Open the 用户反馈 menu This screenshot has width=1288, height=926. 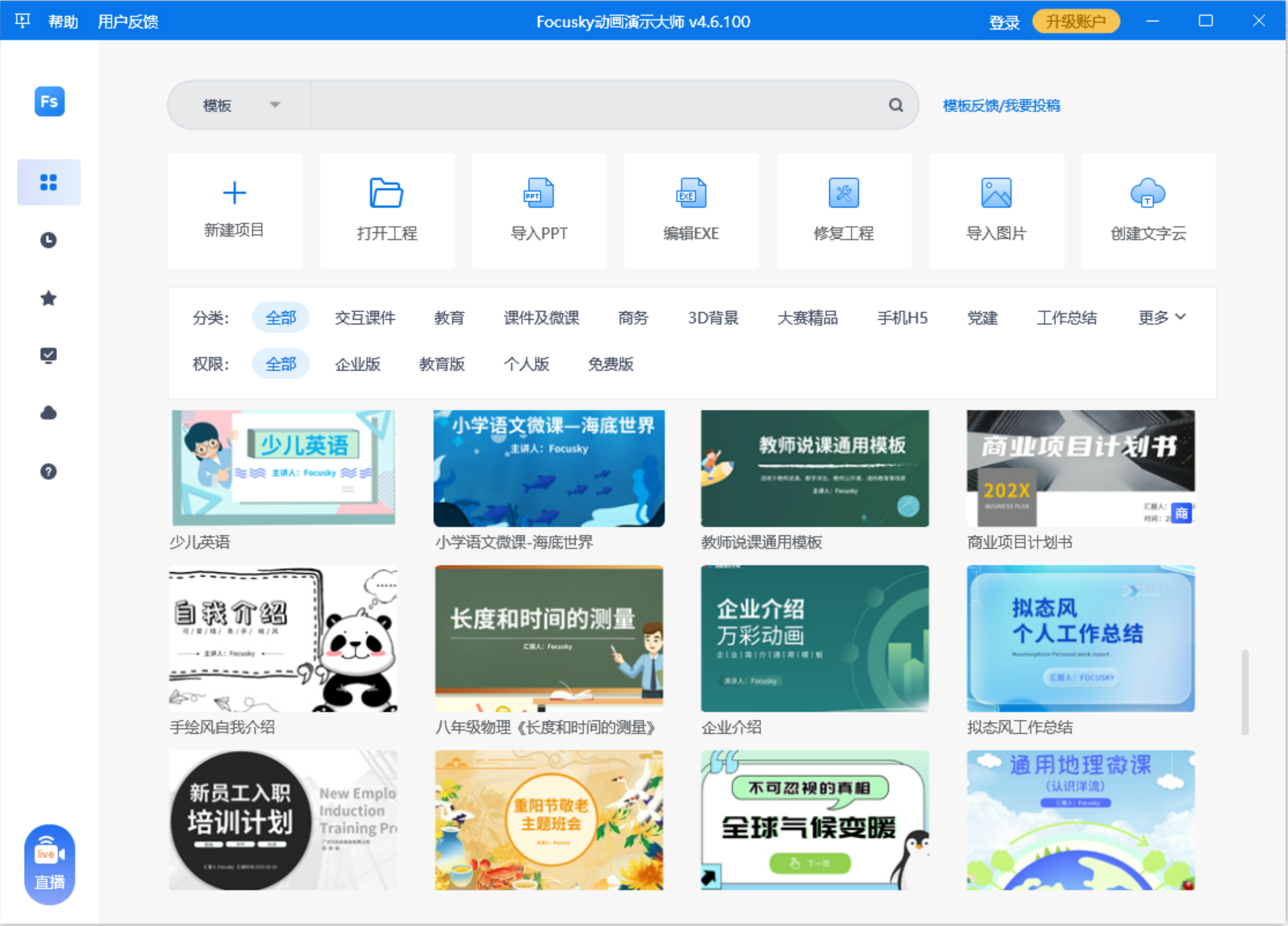128,22
